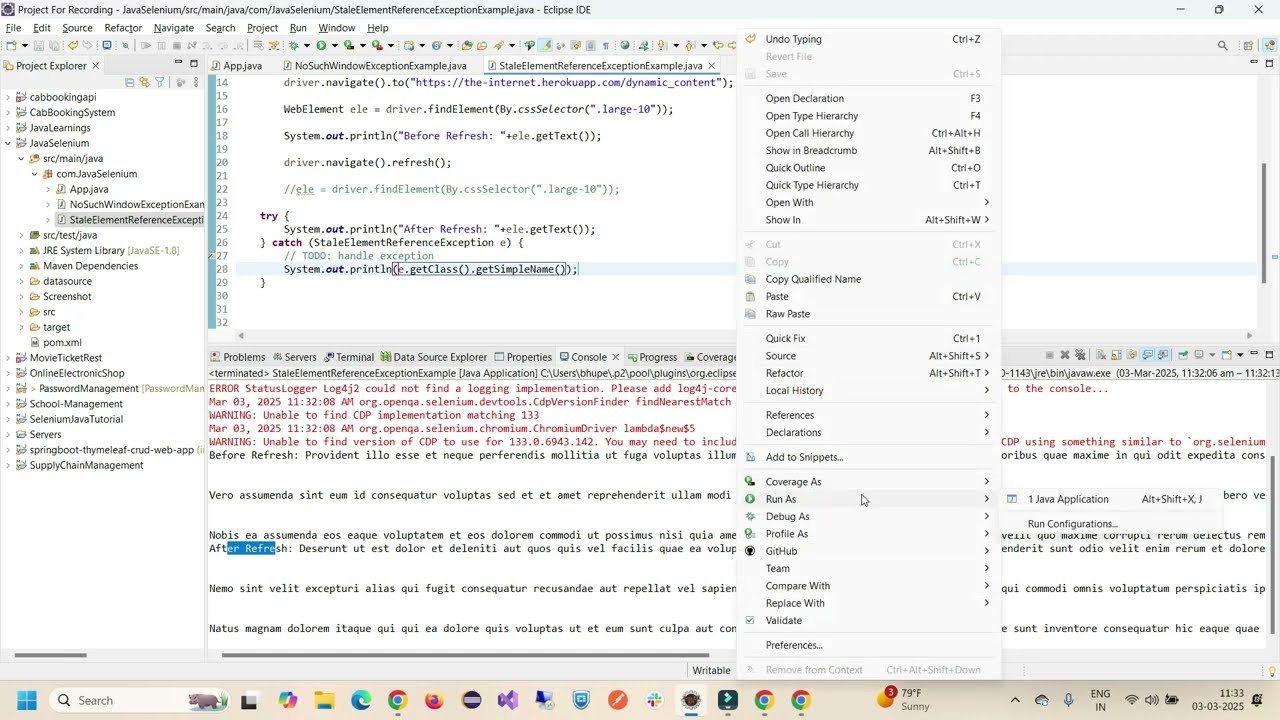The width and height of the screenshot is (1280, 720).
Task: Click Display Selected Console icon
Action: click(1199, 355)
